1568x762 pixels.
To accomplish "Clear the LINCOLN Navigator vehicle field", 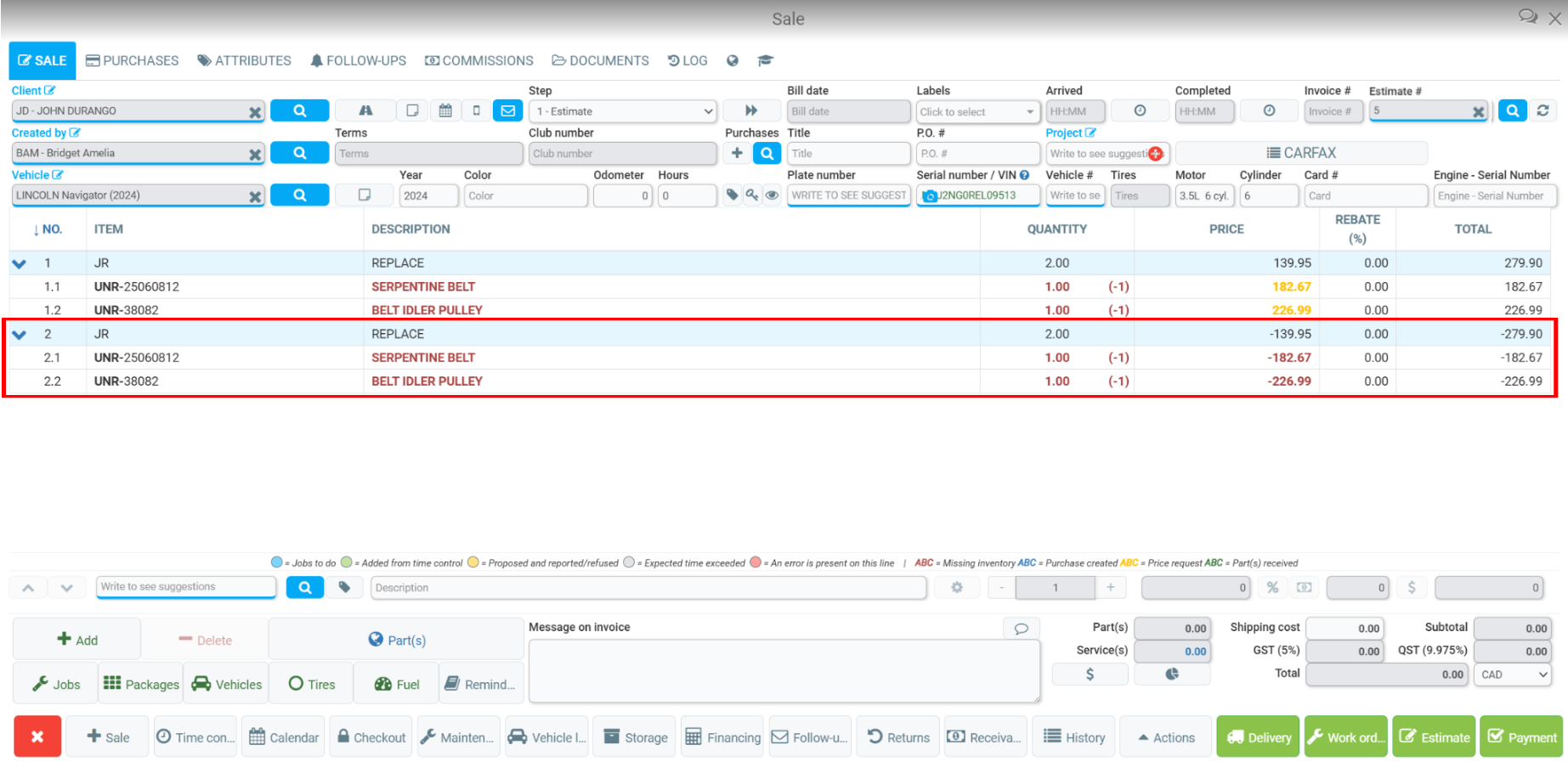I will coord(255,197).
